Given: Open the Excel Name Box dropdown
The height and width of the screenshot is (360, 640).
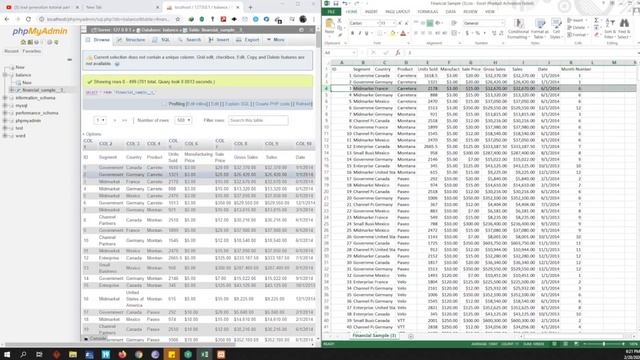Looking at the screenshot, I should pos(353,53).
